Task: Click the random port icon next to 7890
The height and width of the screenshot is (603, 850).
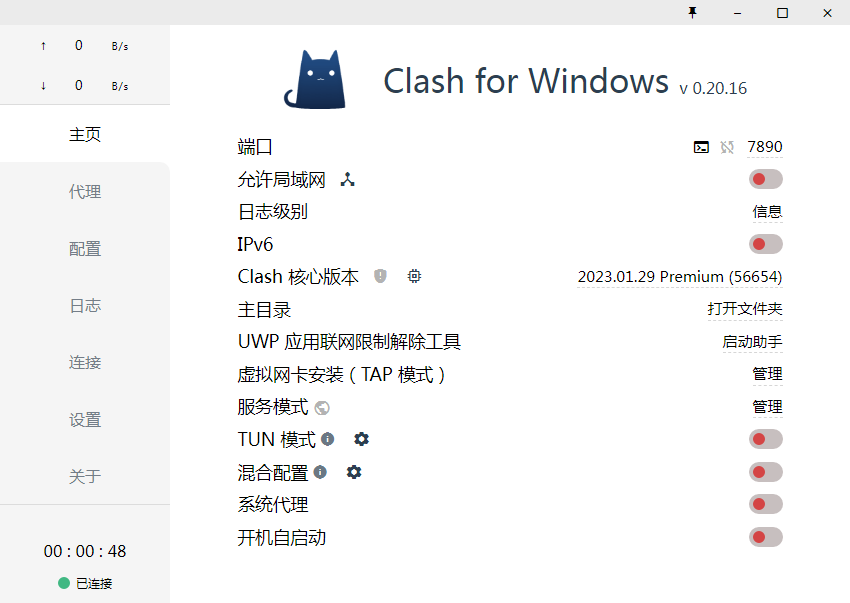Action: [727, 147]
